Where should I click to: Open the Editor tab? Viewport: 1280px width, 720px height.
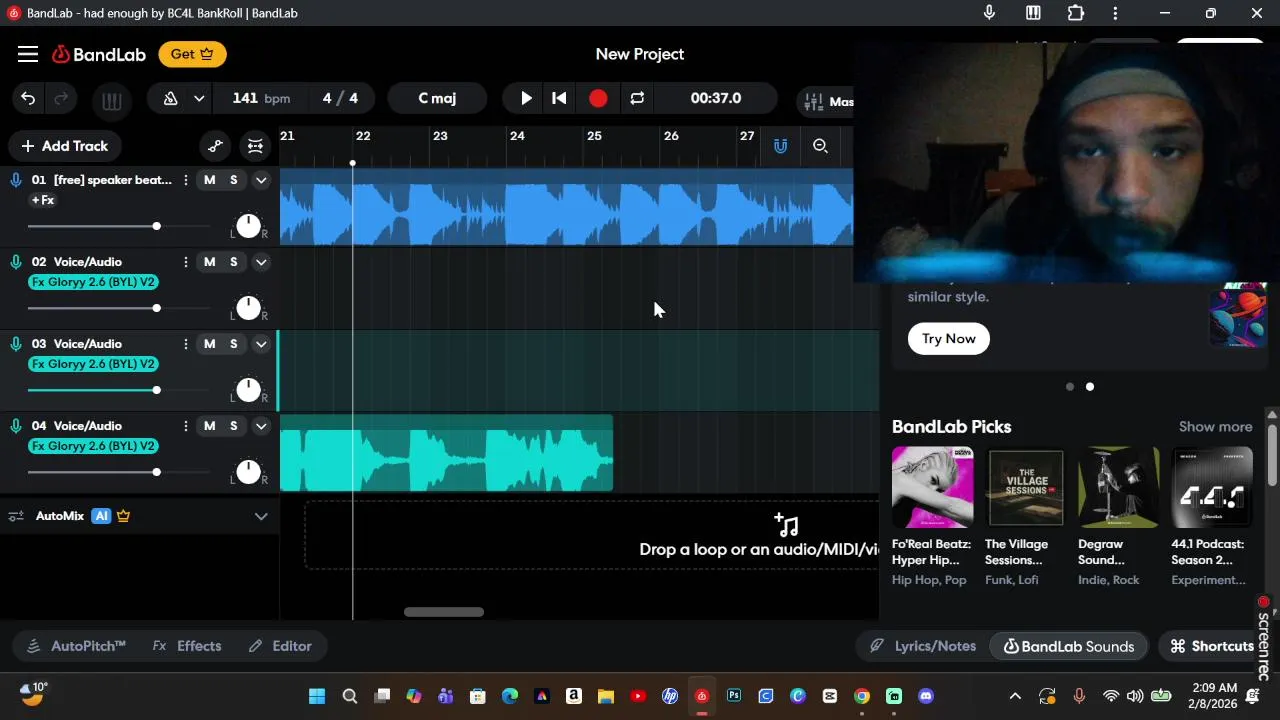click(x=280, y=646)
